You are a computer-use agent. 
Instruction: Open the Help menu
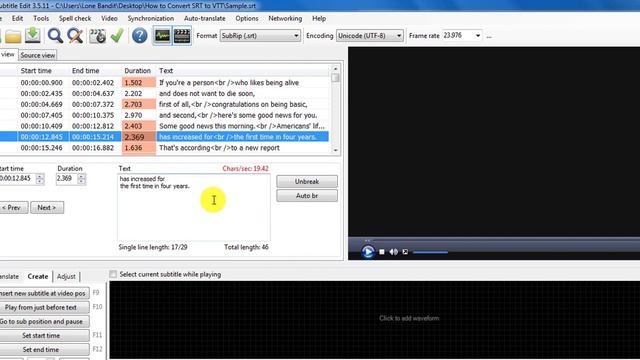pyautogui.click(x=319, y=18)
